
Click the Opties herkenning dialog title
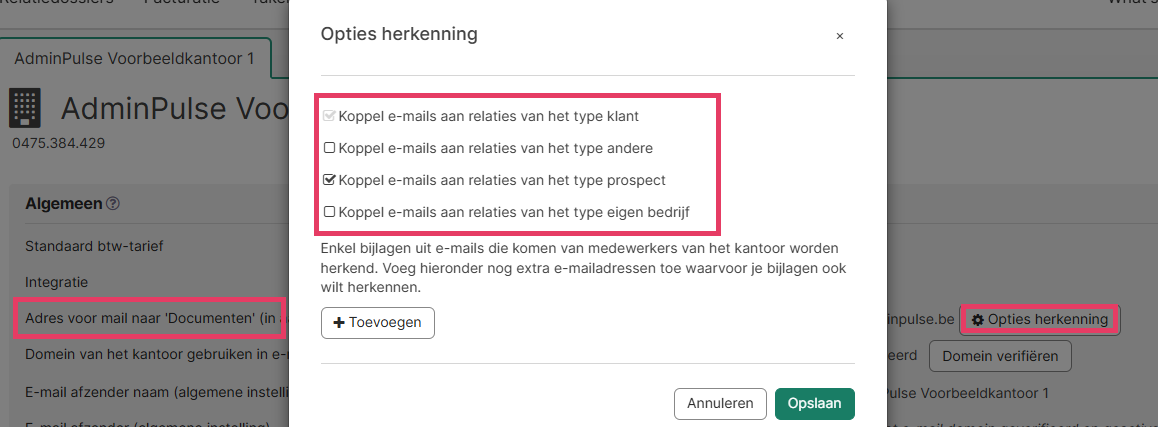pos(399,33)
